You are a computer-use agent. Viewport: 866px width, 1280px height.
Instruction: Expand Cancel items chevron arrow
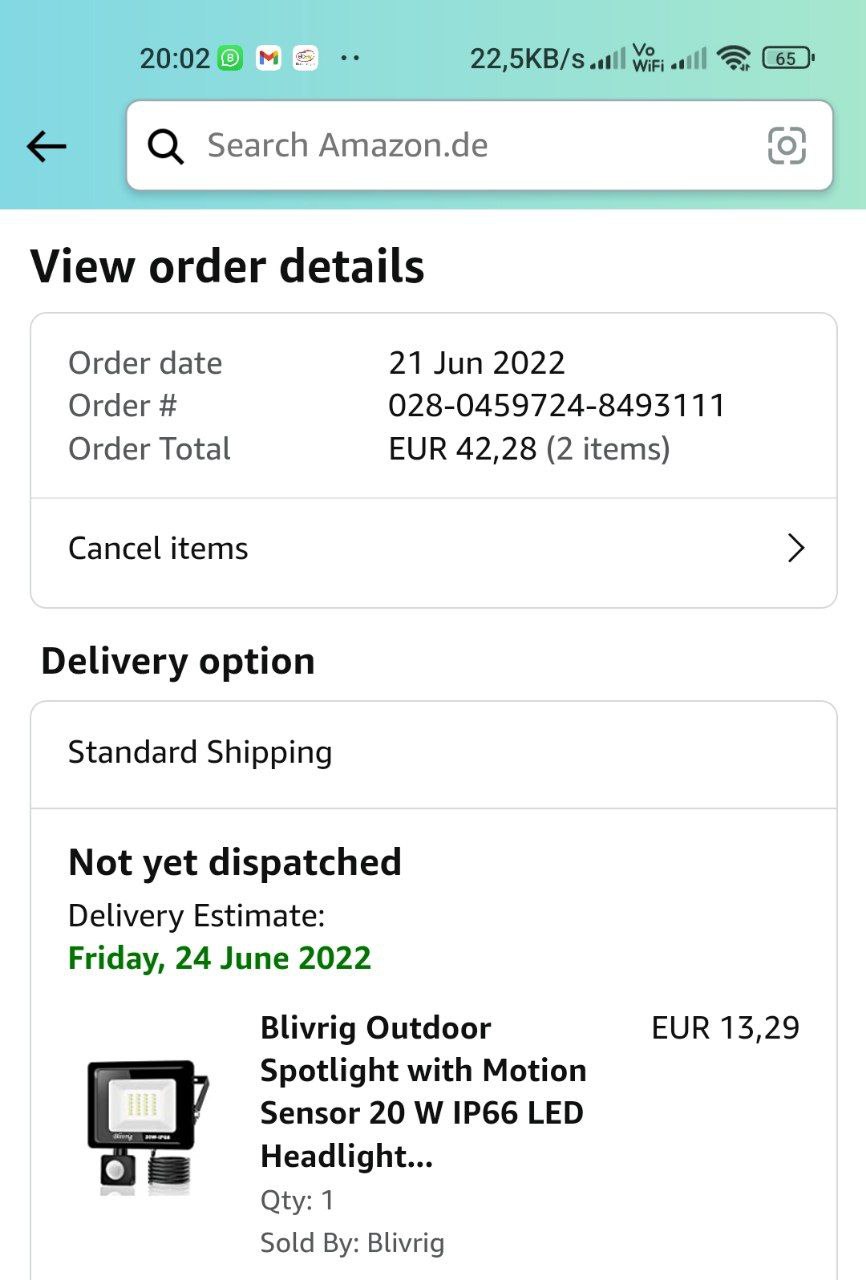point(796,548)
